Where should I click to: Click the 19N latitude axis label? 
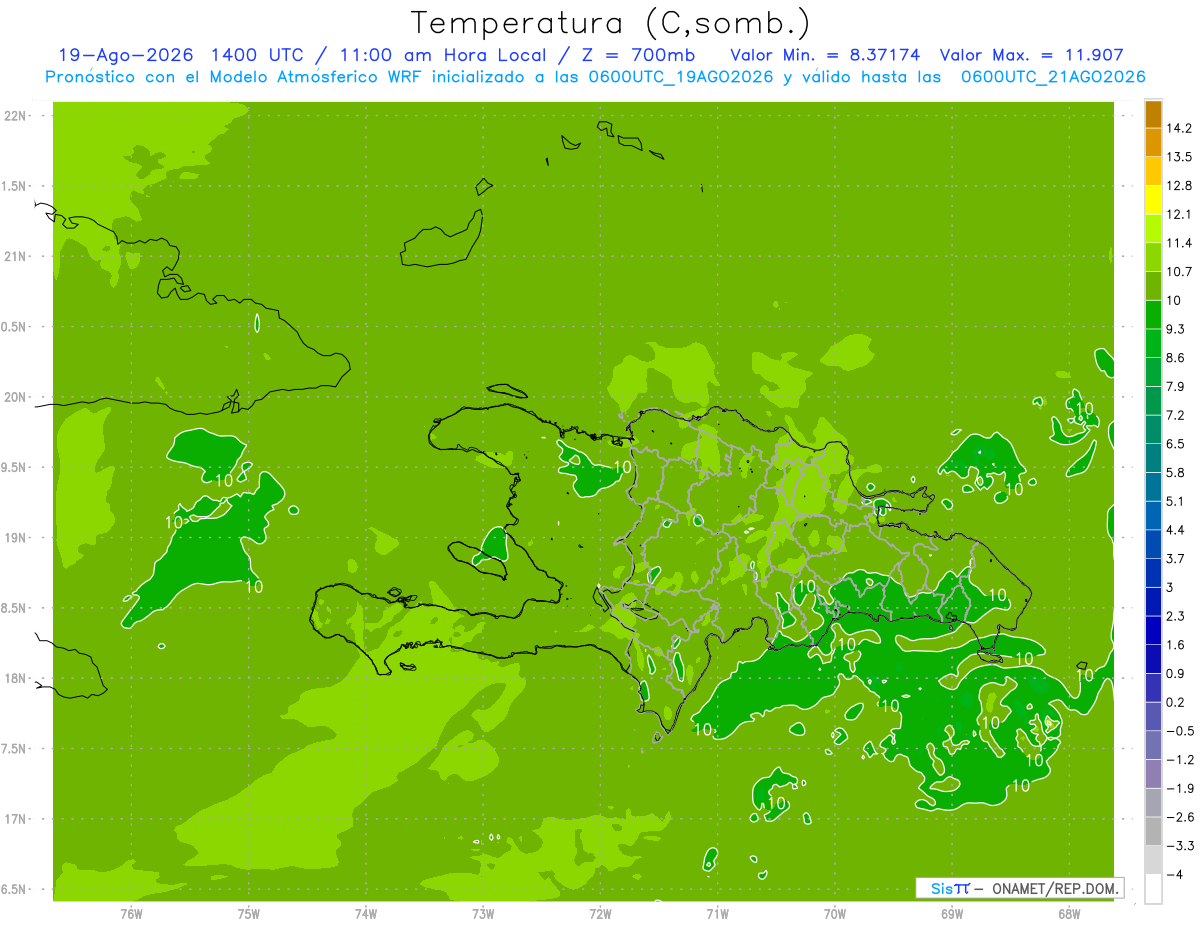point(16,538)
